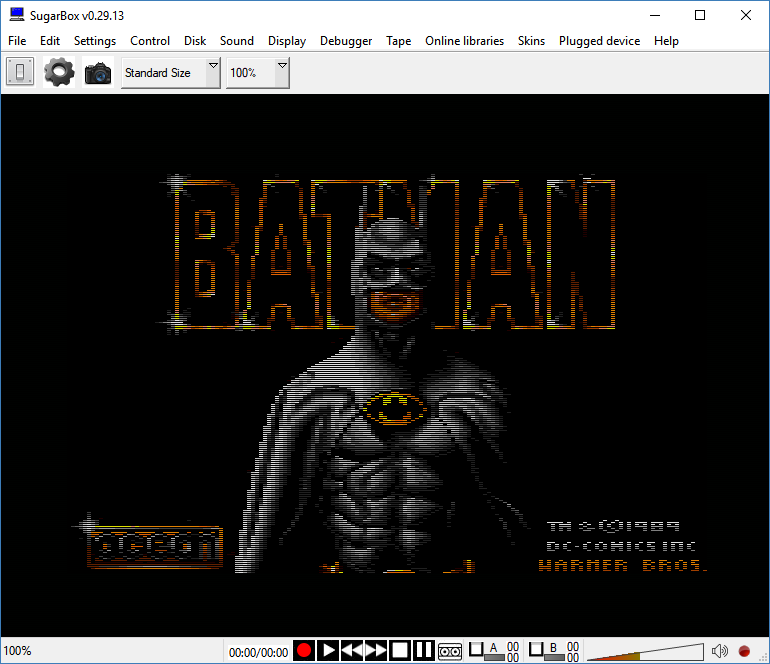Close the SugarBox window
770x664 pixels.
pyautogui.click(x=746, y=15)
